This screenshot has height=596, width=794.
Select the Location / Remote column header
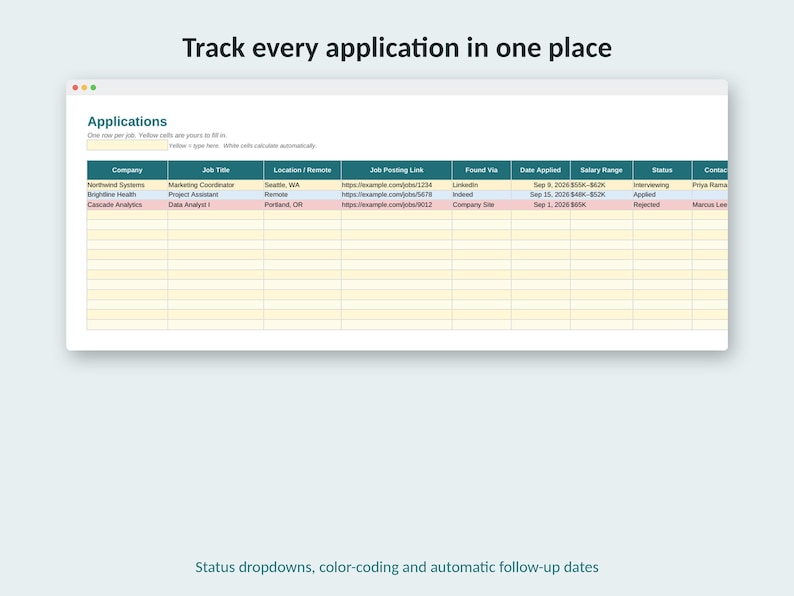click(x=302, y=170)
